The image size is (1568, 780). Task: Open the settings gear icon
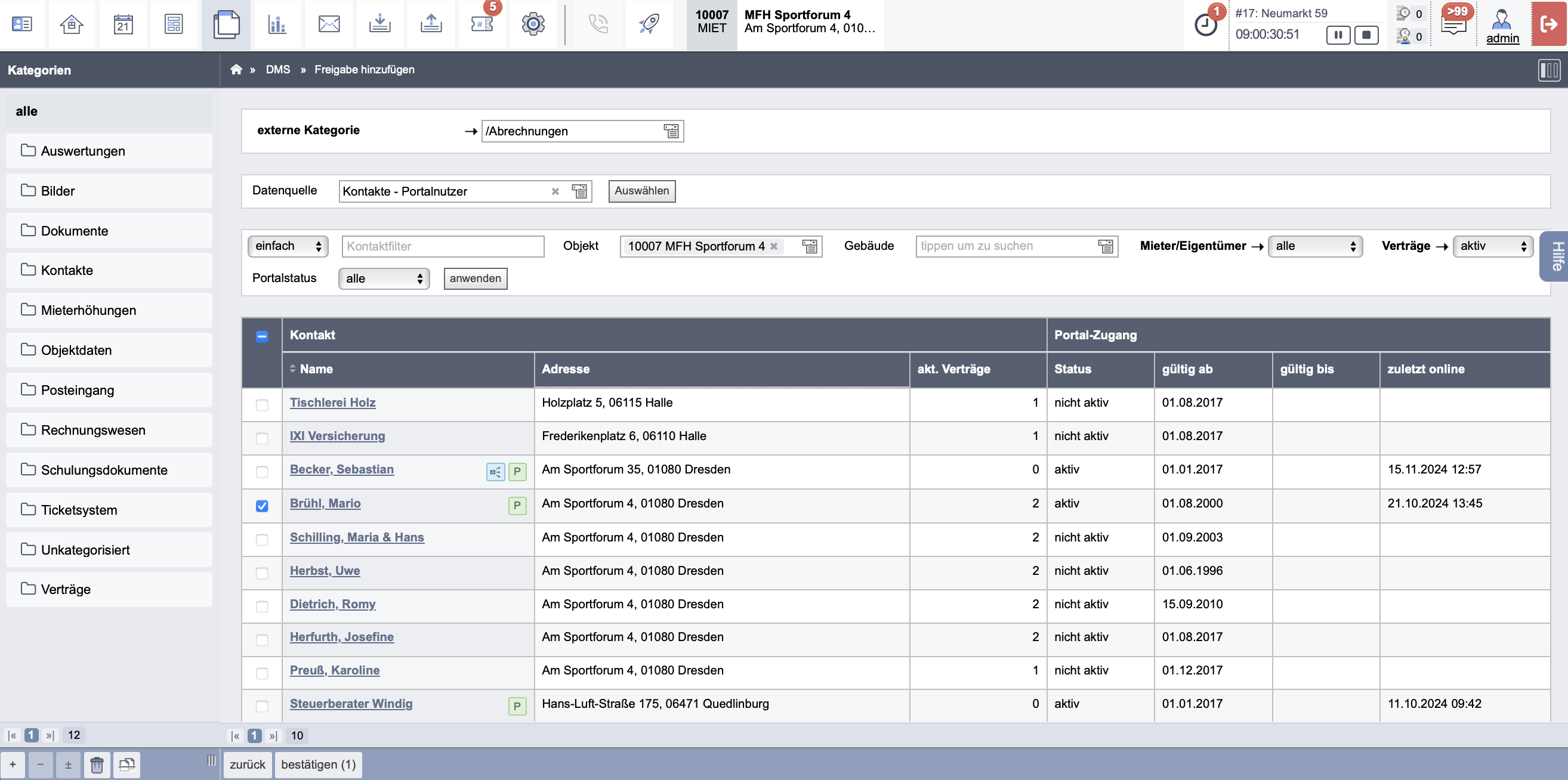533,24
